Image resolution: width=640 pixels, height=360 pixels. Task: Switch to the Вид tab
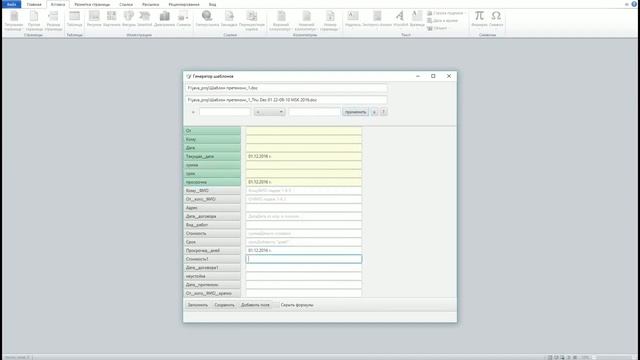[212, 4]
